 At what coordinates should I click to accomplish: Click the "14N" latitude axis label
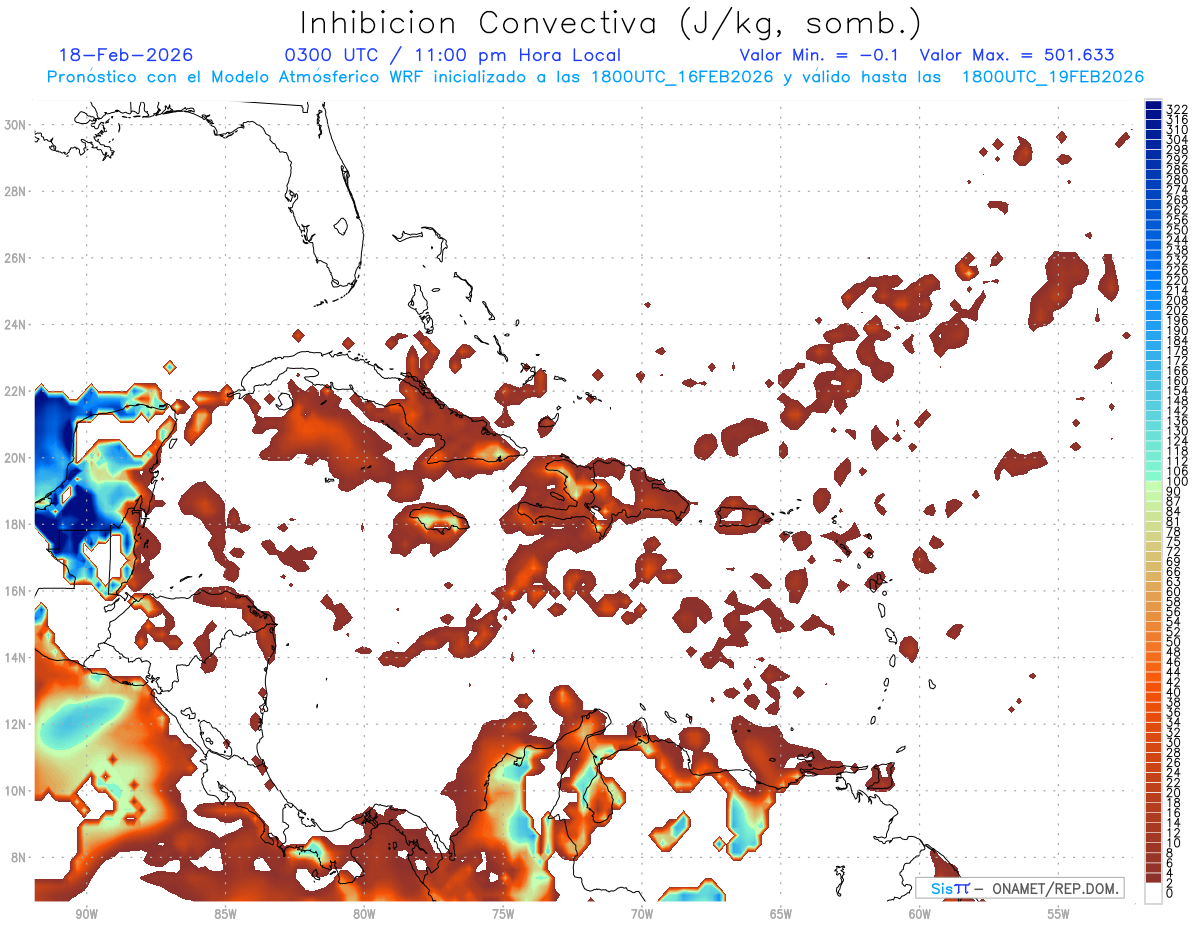[x=16, y=658]
